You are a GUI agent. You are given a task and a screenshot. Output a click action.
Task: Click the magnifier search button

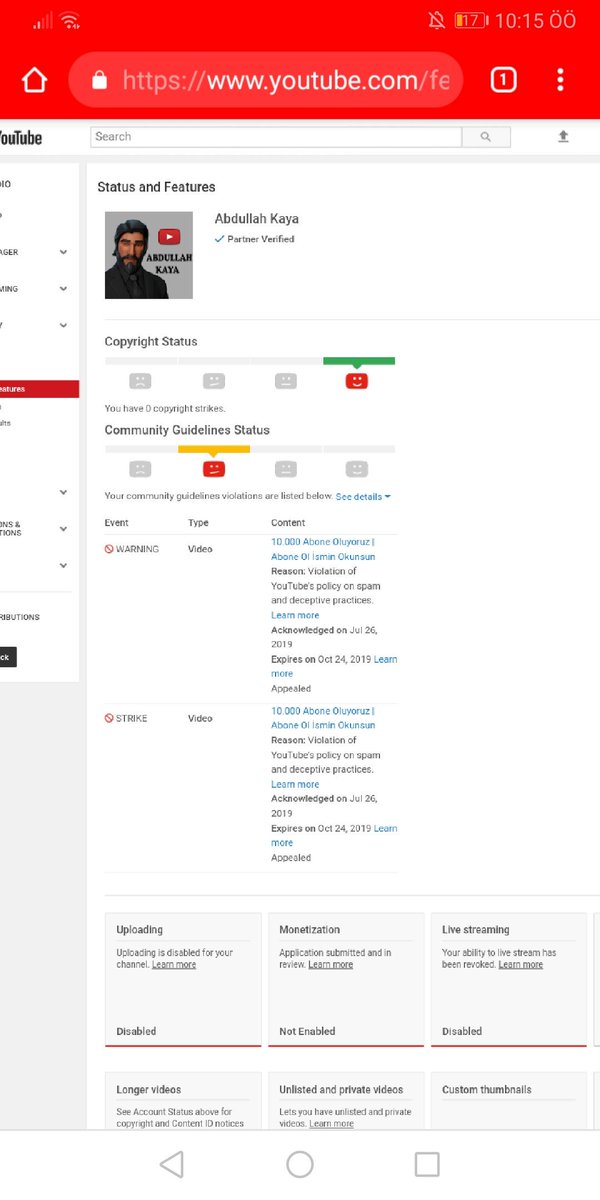tap(486, 137)
